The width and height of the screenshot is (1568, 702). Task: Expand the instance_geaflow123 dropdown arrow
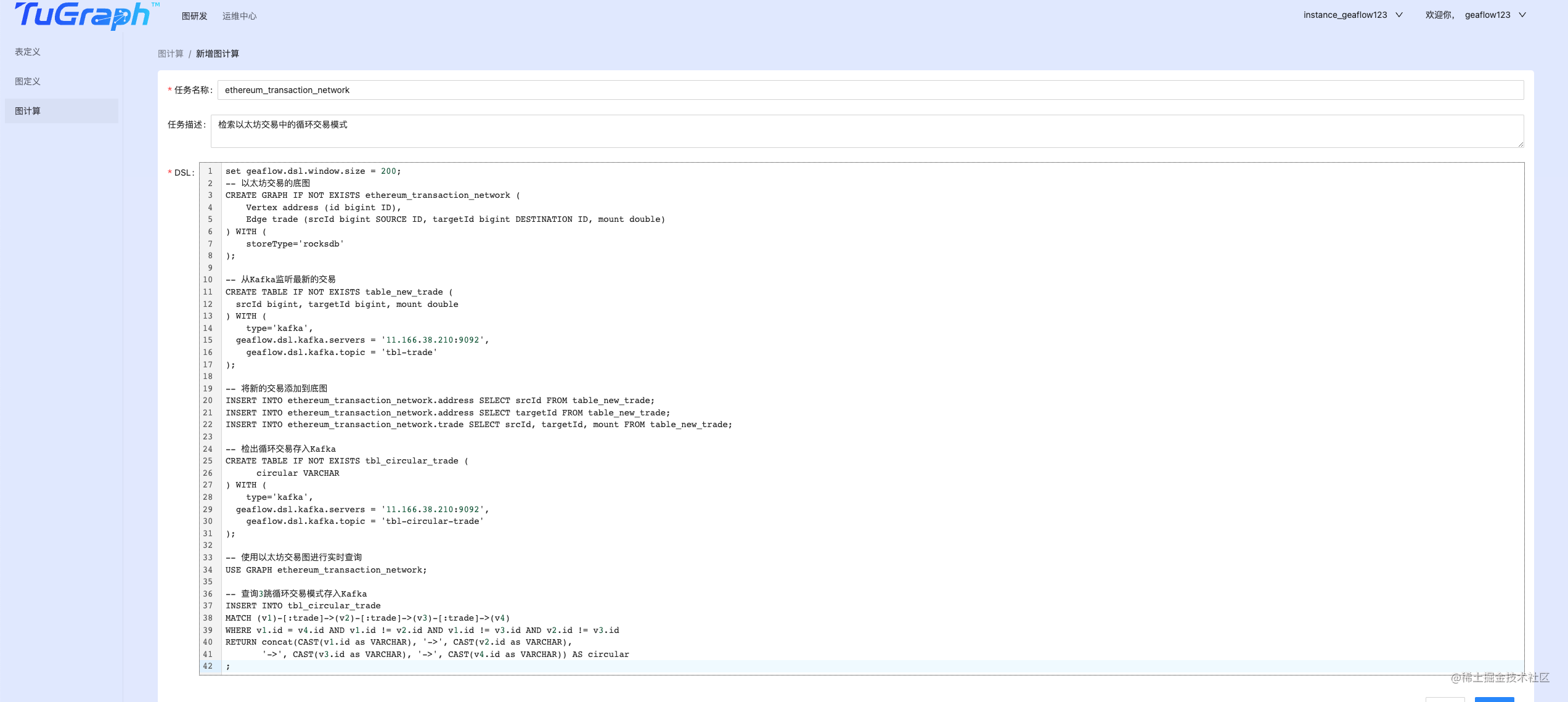(1399, 15)
